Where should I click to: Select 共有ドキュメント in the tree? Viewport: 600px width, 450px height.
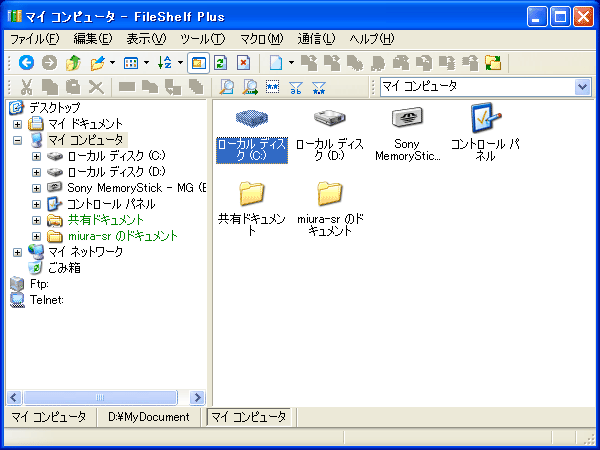coord(106,220)
